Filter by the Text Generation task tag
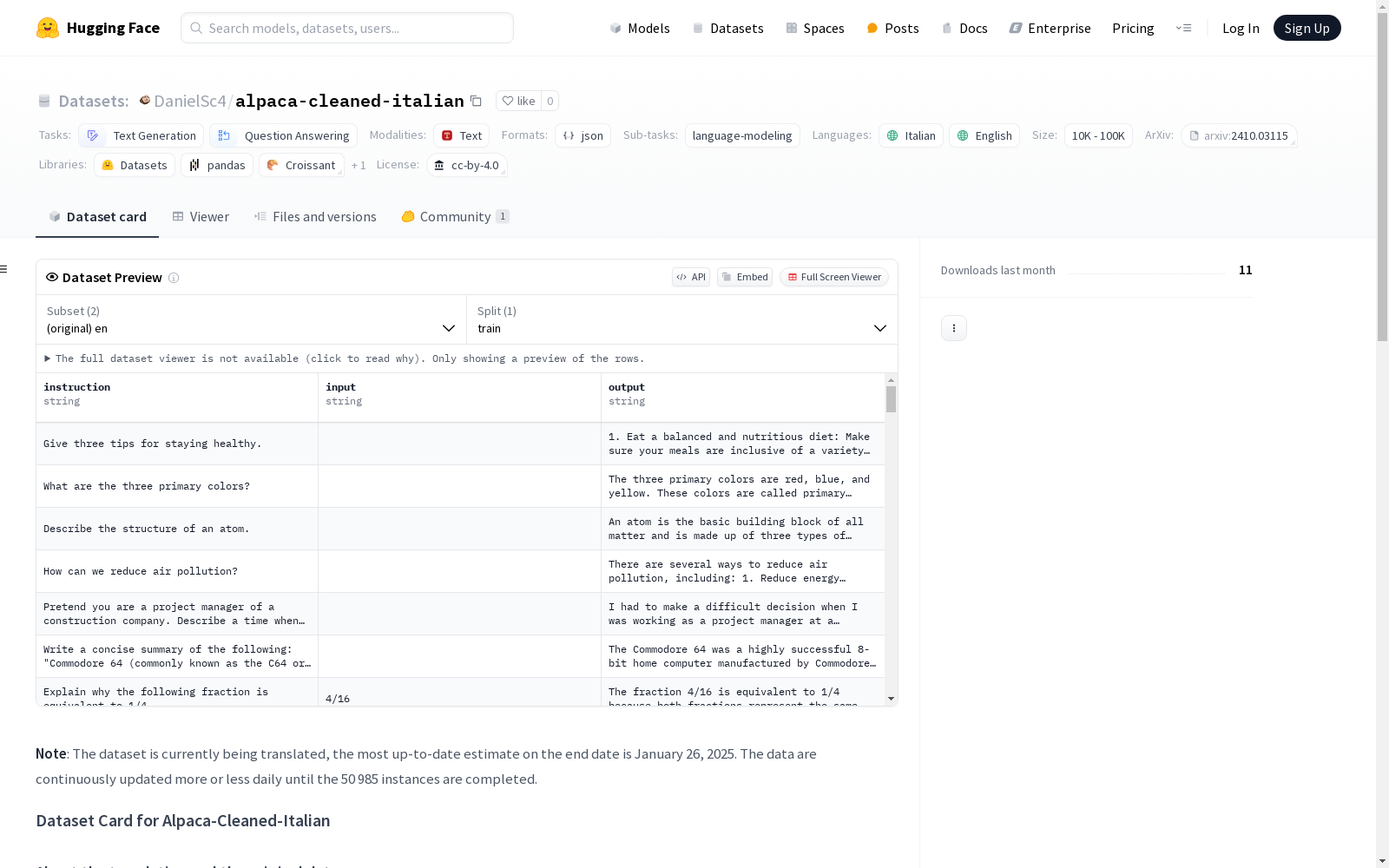The image size is (1389, 868). point(142,135)
